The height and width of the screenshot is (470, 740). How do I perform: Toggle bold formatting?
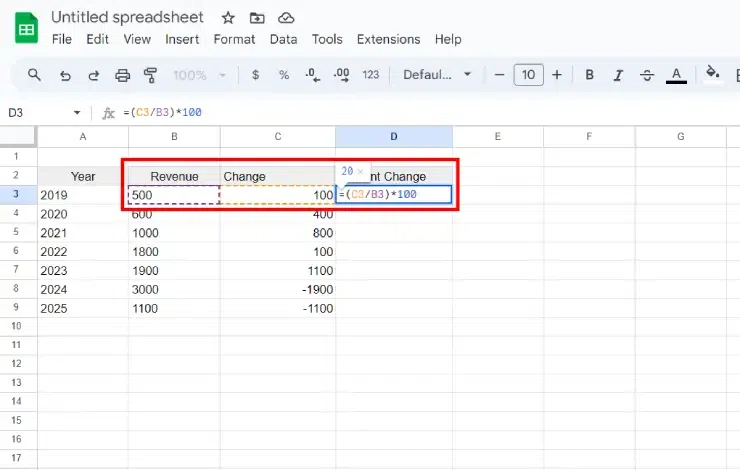click(589, 75)
